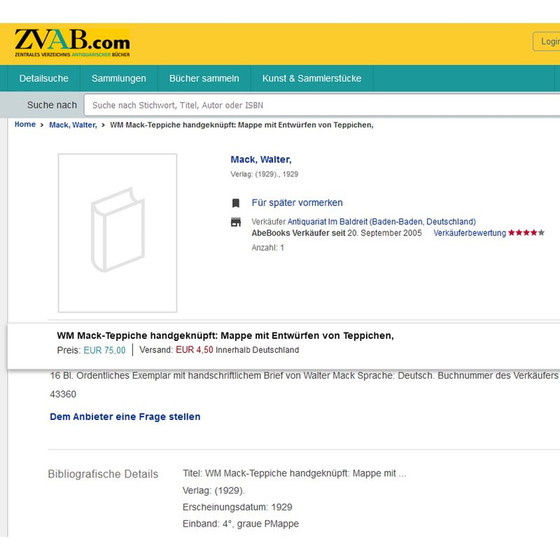Click the placeholder book cover image
The image size is (560, 560).
tap(118, 233)
